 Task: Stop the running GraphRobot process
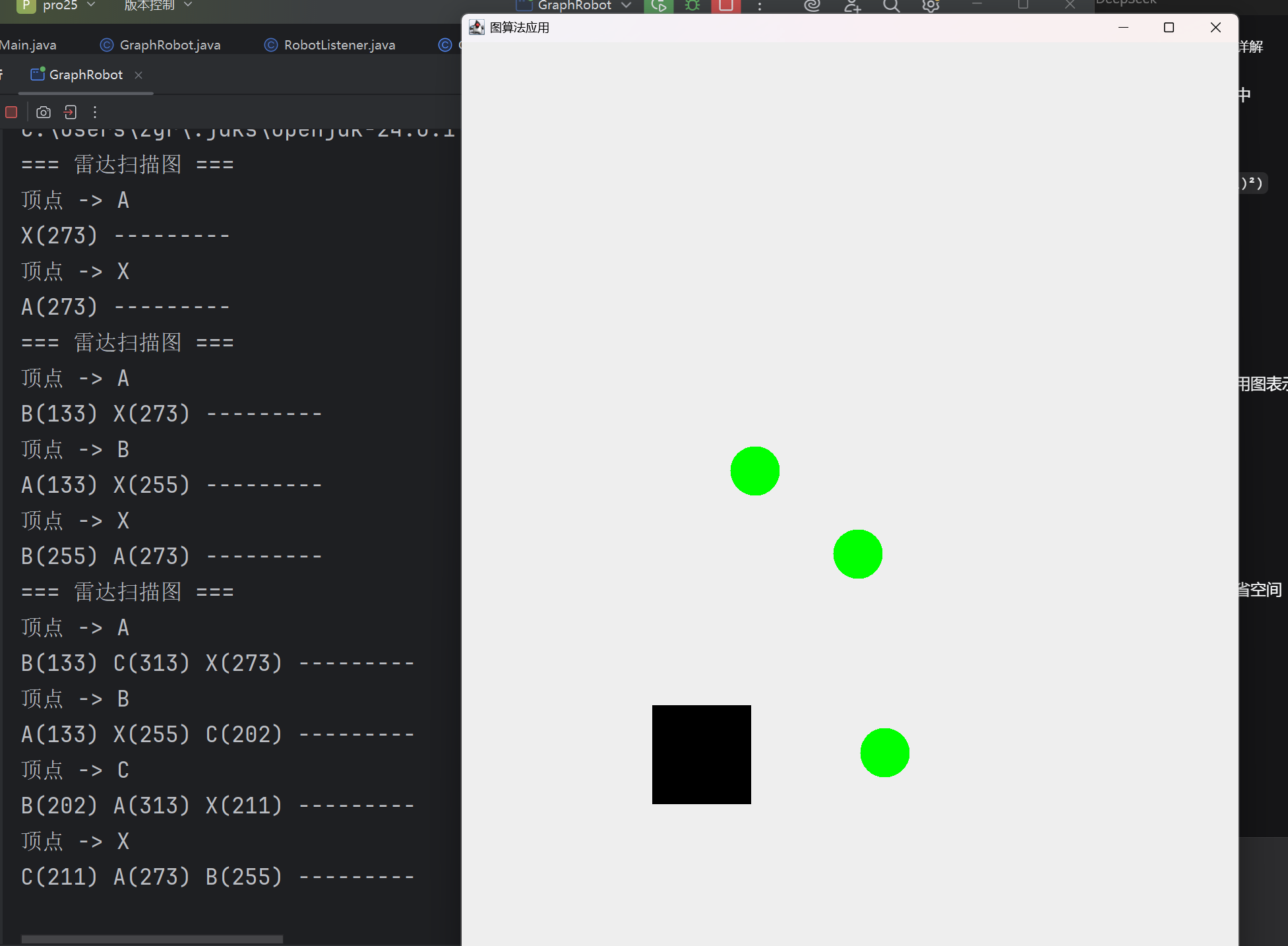point(11,112)
